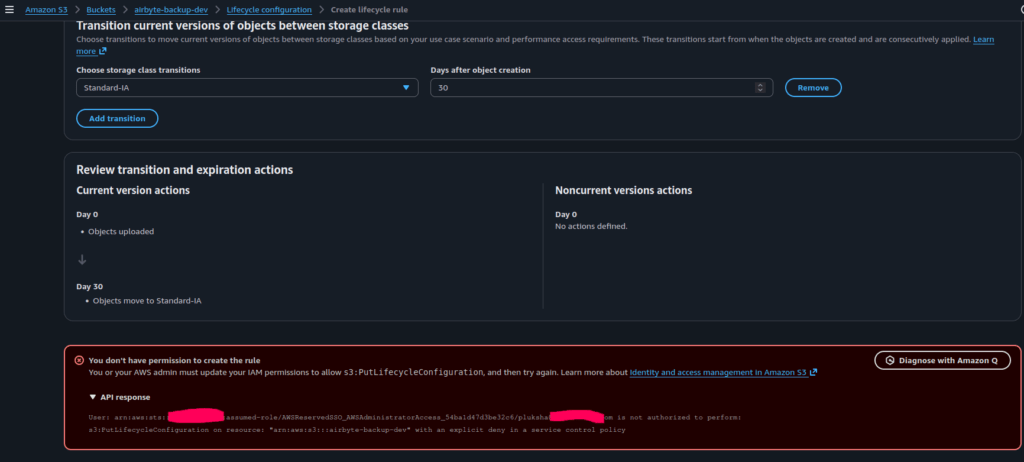Click the s3:PutLifecycleConfiguration code text in the IAM permissions sentence
This screenshot has width=1024, height=462.
(x=413, y=372)
